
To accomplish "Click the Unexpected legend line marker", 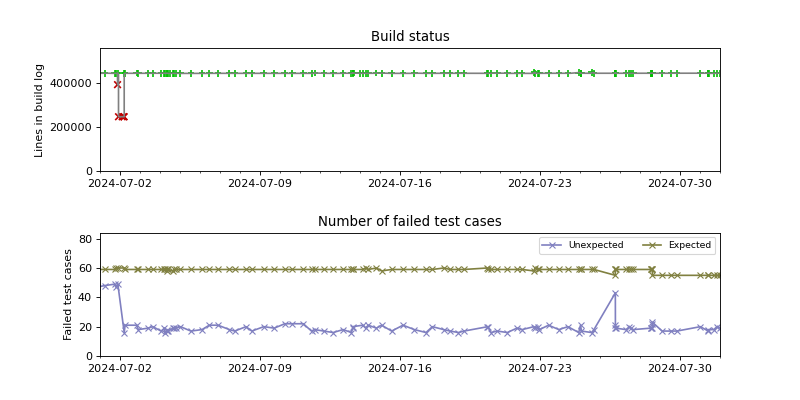I will click(x=553, y=245).
